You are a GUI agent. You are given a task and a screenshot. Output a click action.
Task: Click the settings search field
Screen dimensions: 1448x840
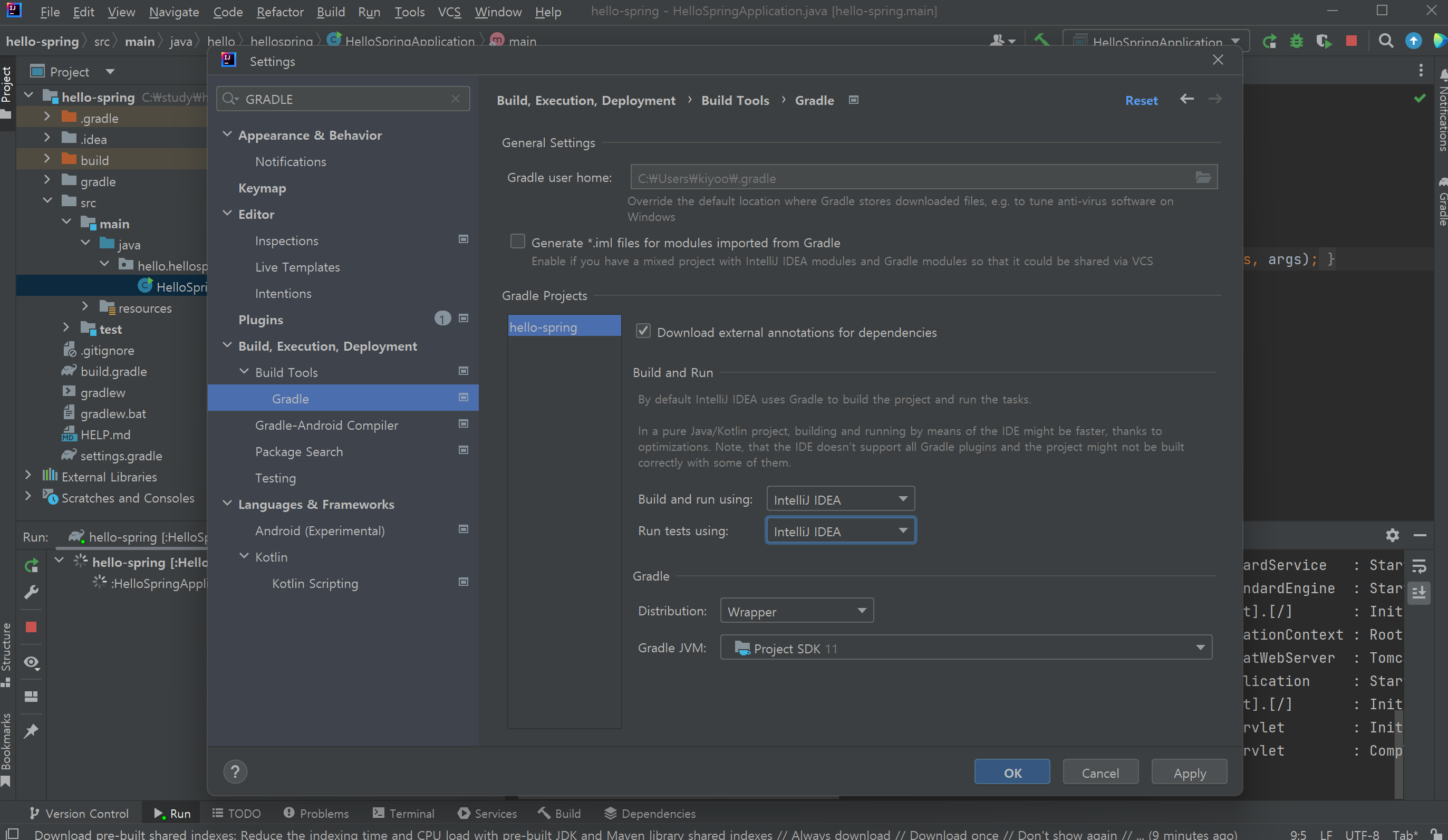click(343, 99)
